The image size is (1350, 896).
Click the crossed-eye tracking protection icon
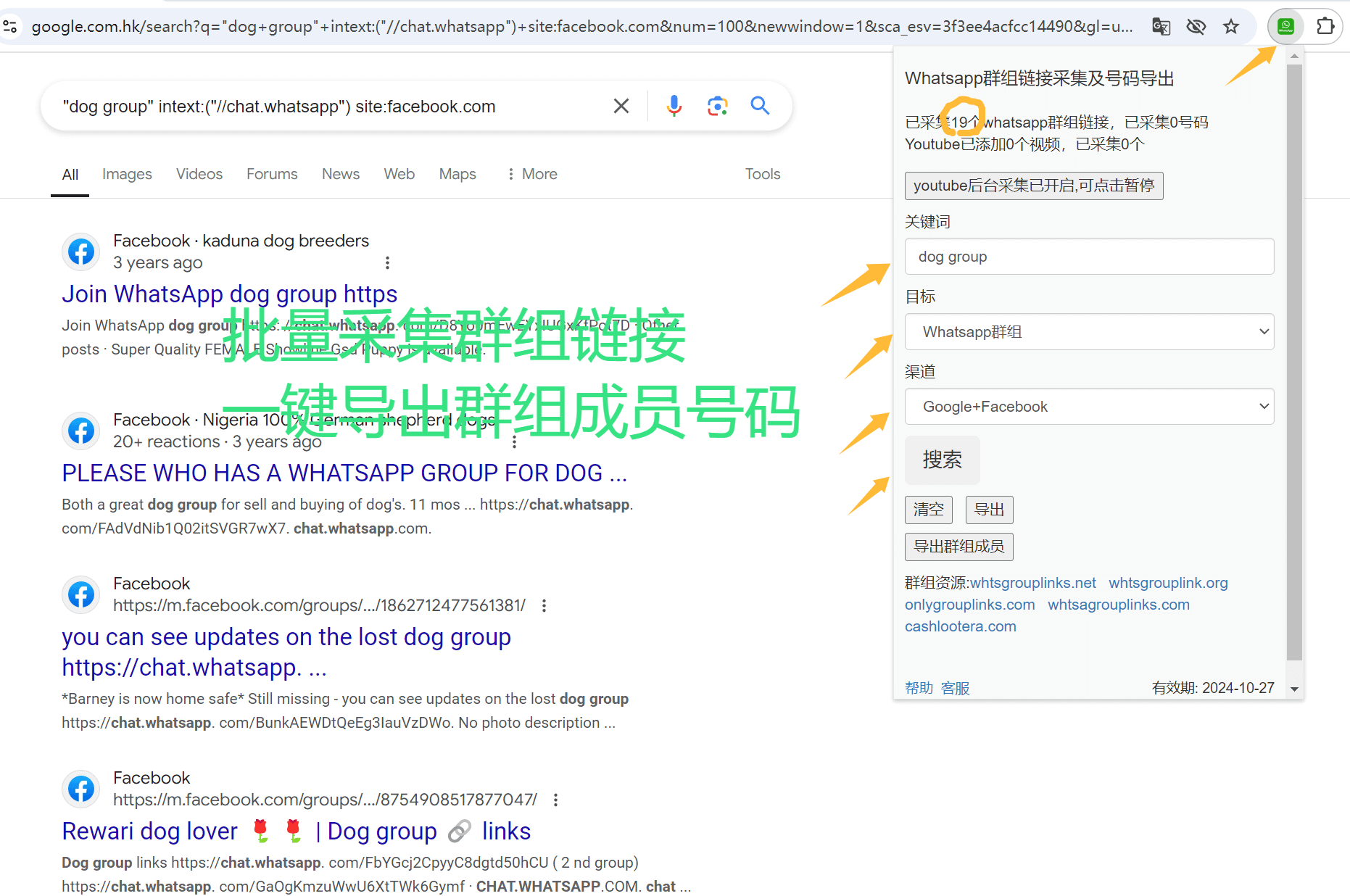(x=1196, y=27)
